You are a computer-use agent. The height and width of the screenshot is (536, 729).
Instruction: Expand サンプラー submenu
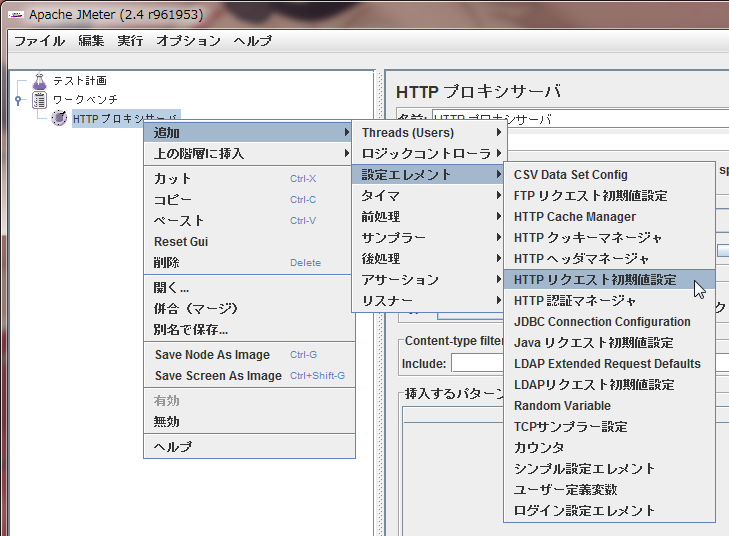429,238
